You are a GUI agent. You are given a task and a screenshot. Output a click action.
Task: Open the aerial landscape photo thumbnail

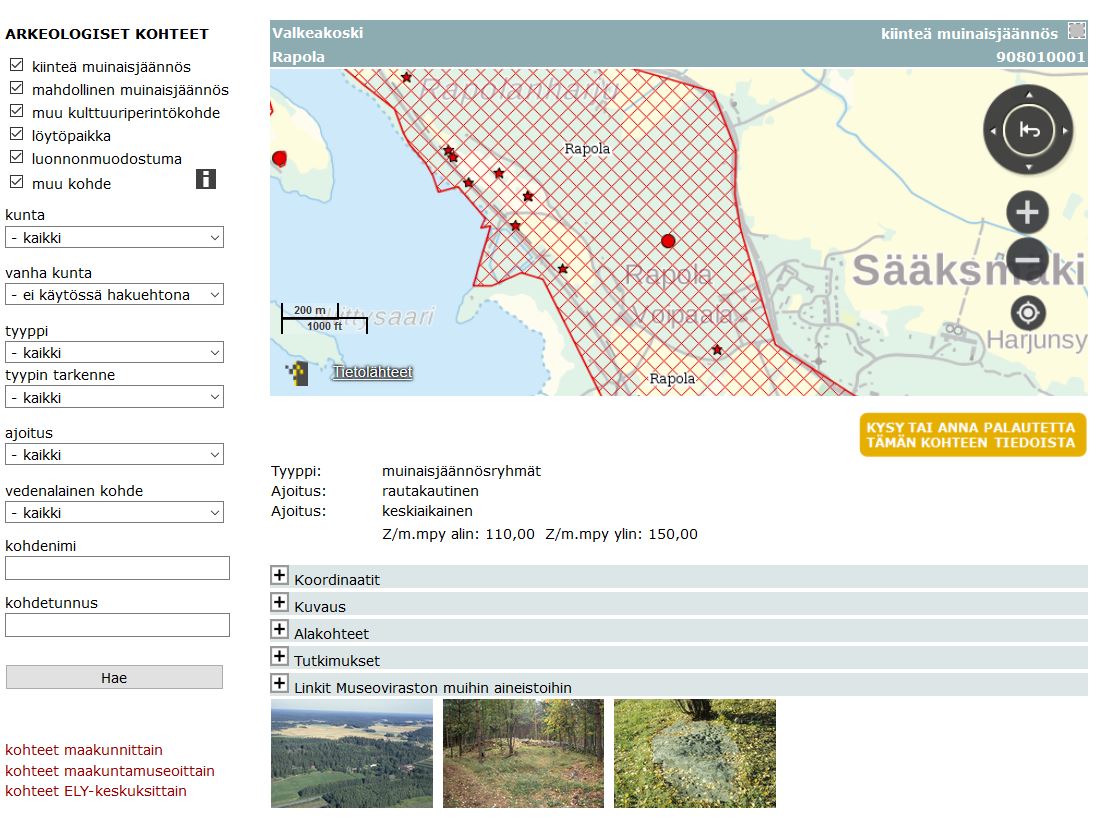(x=352, y=753)
